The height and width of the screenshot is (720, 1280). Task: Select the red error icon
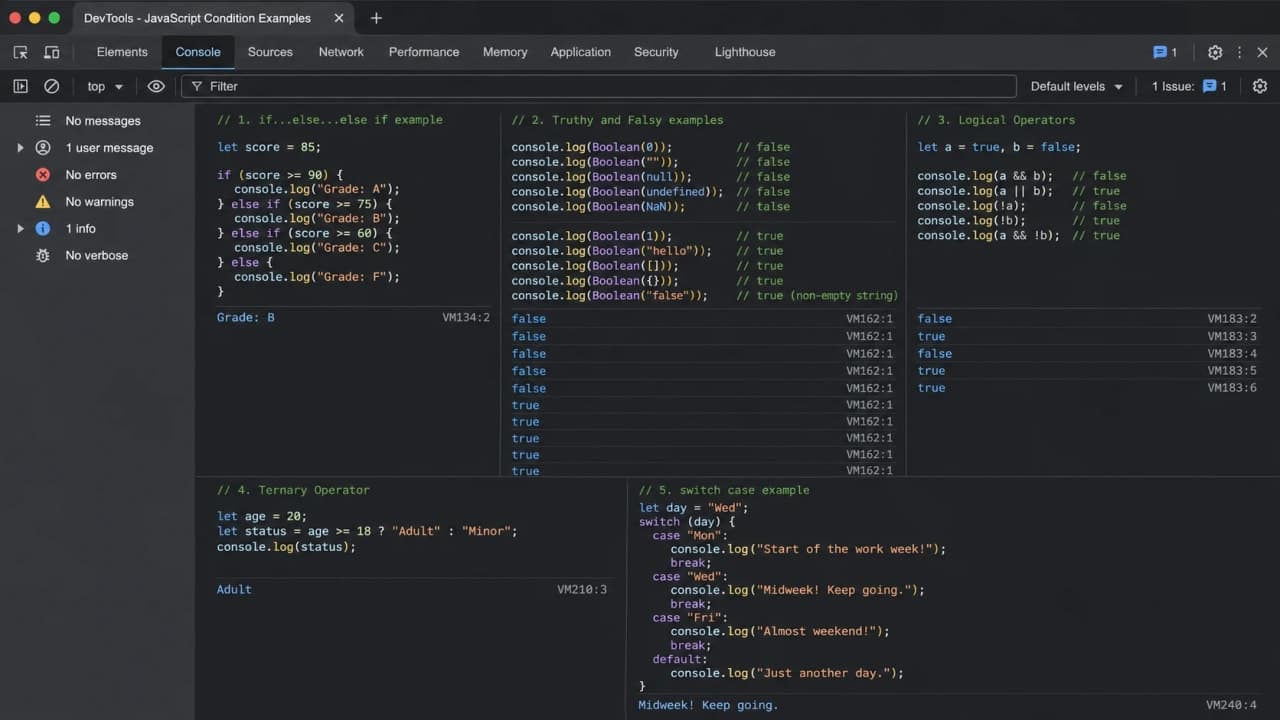43,174
